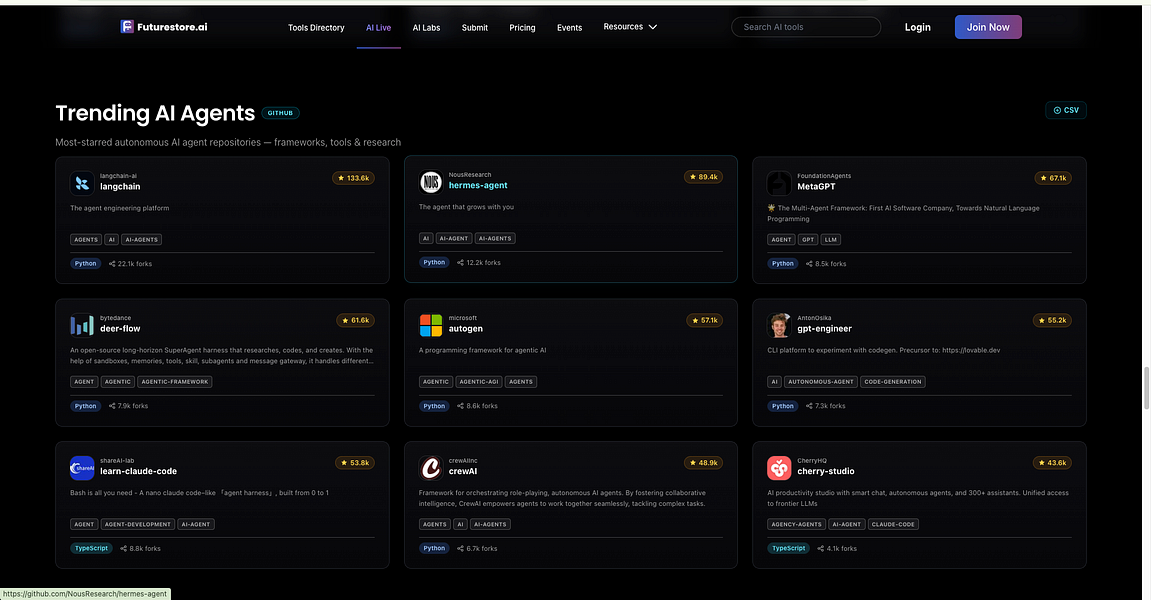Click the AGENTIC-FRAMEWORK tag on deer-flow
The image size is (1151, 600).
[175, 382]
